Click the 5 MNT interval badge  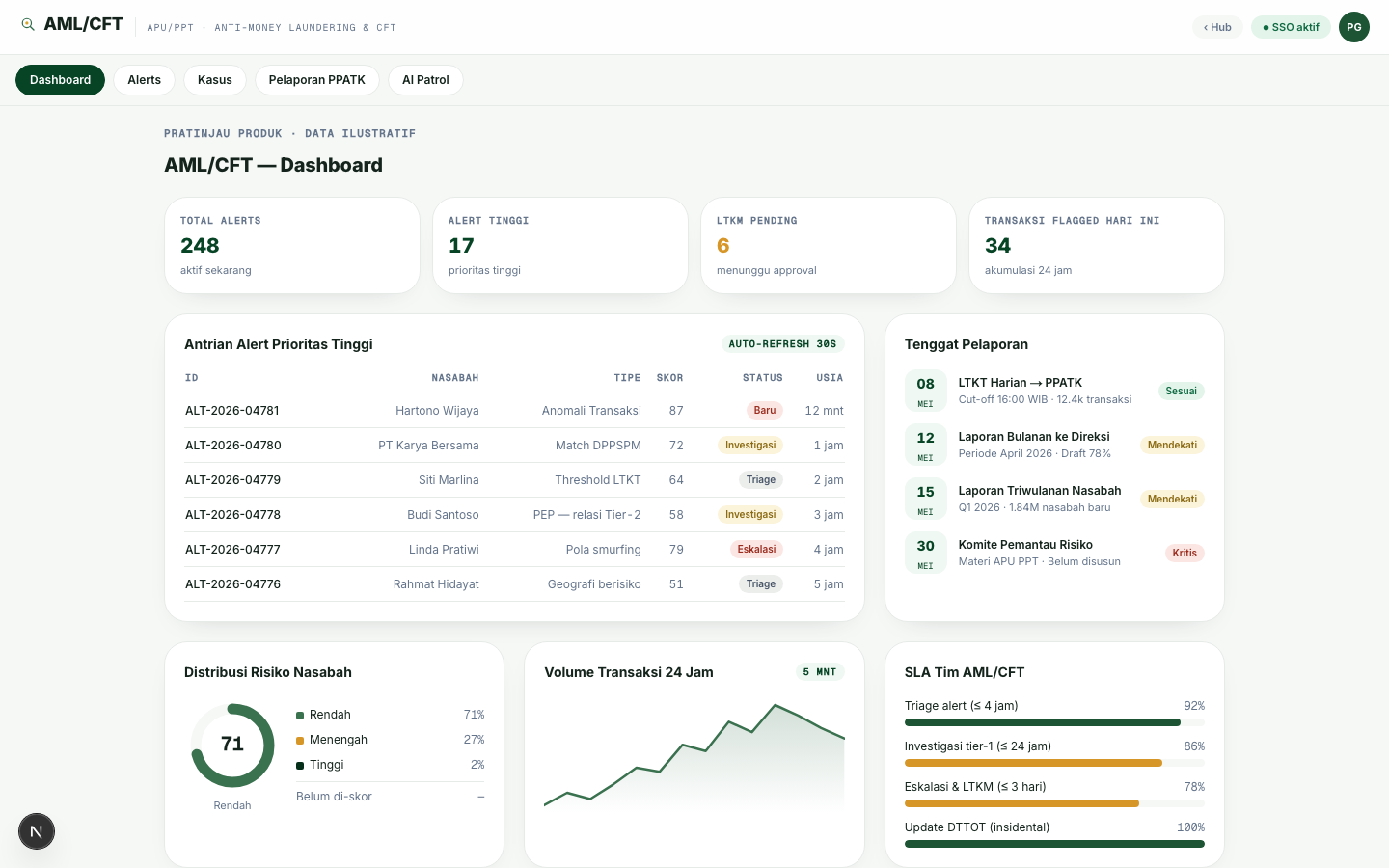point(820,672)
